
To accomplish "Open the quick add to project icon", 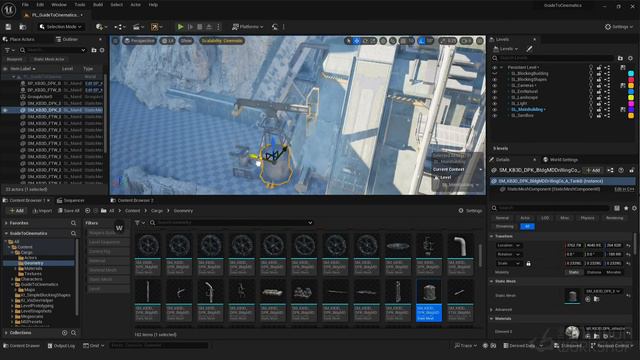I will click(x=101, y=27).
